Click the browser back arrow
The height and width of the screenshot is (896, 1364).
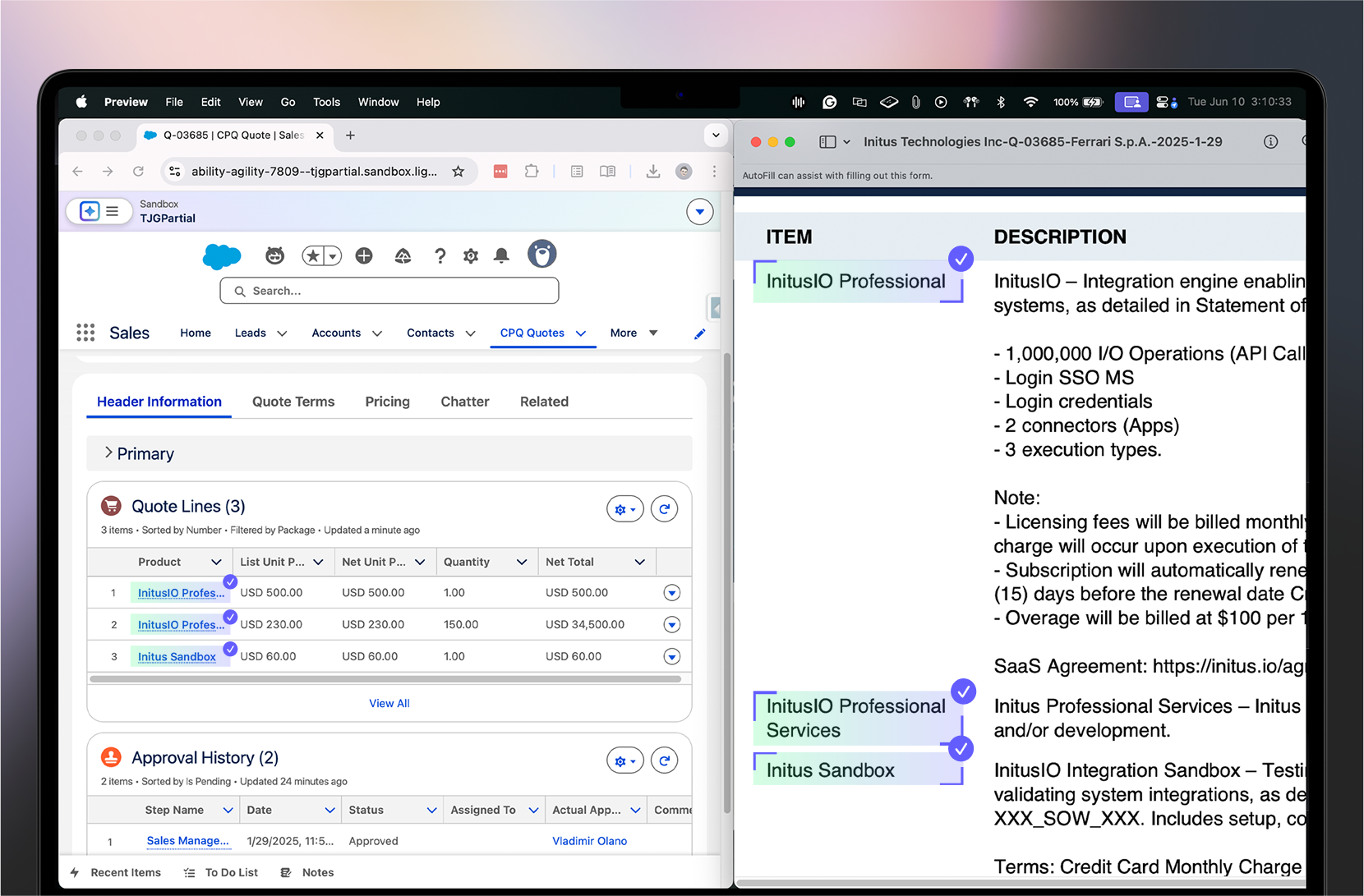coord(77,171)
